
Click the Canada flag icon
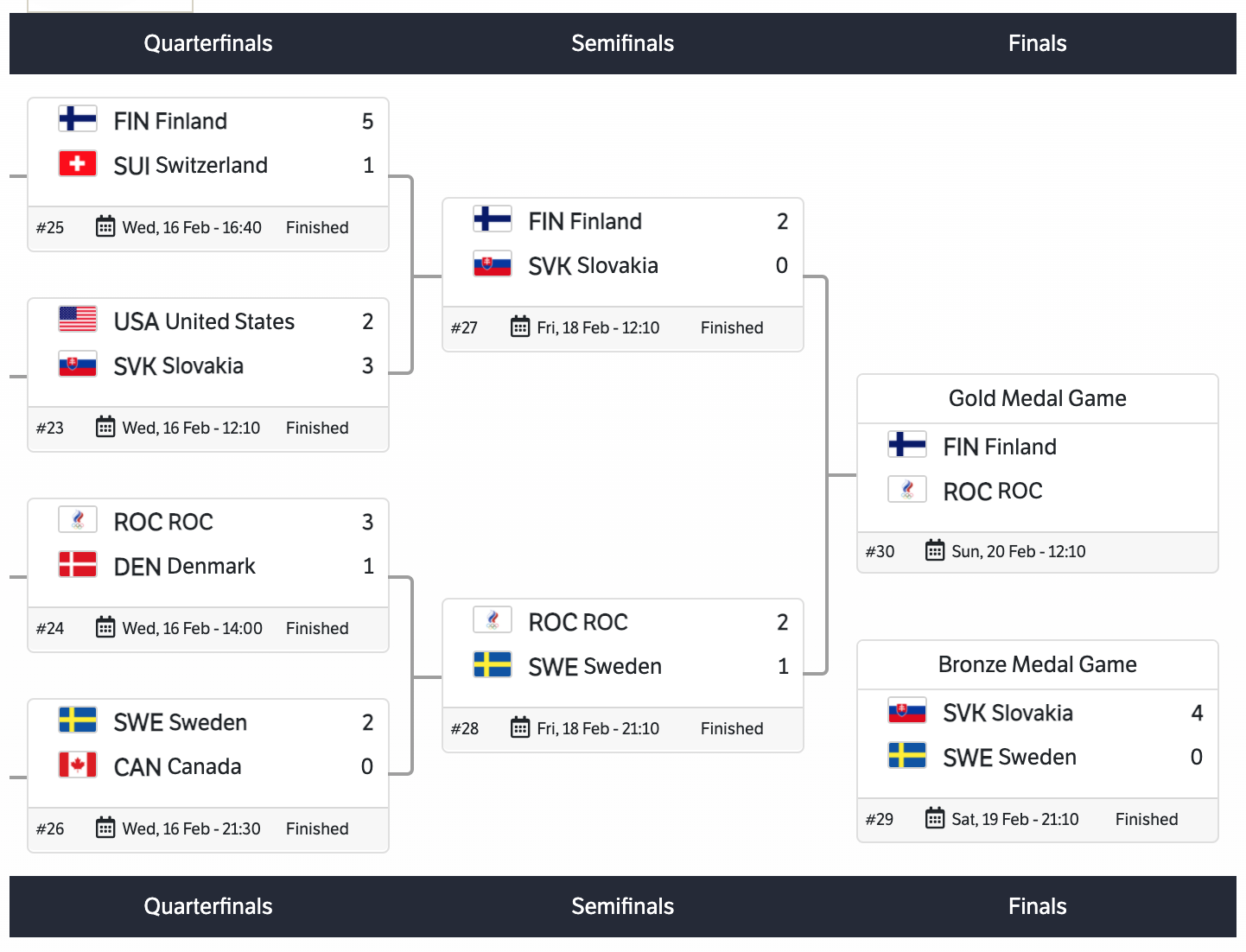pos(78,765)
